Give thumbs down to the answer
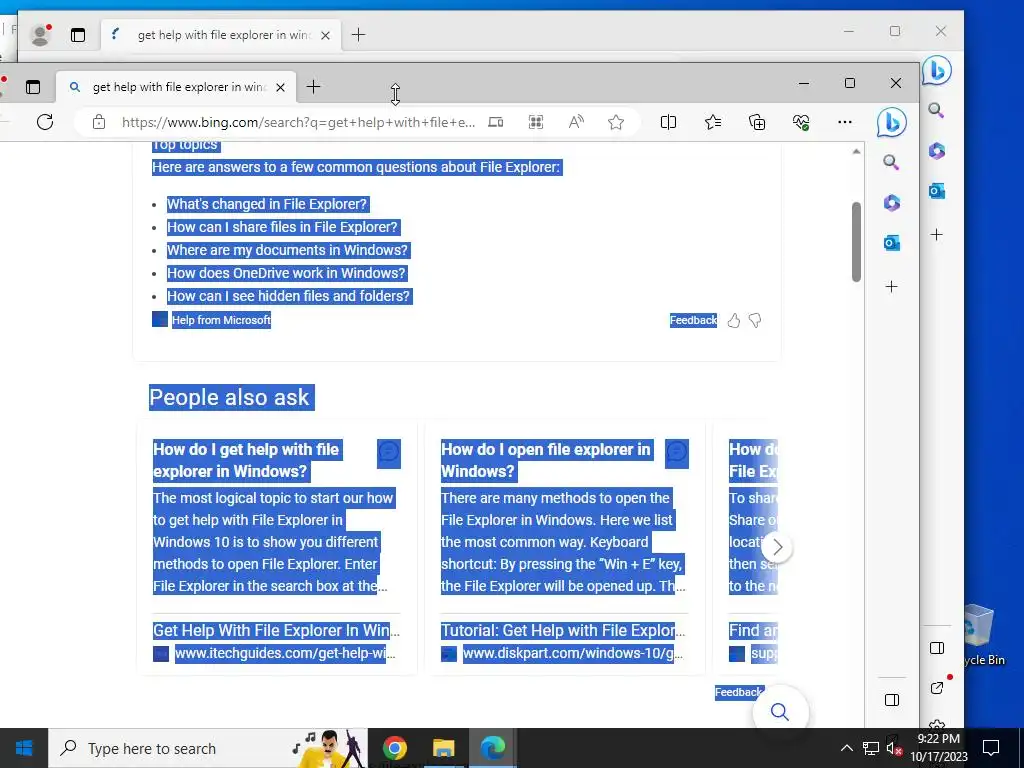 pos(755,320)
